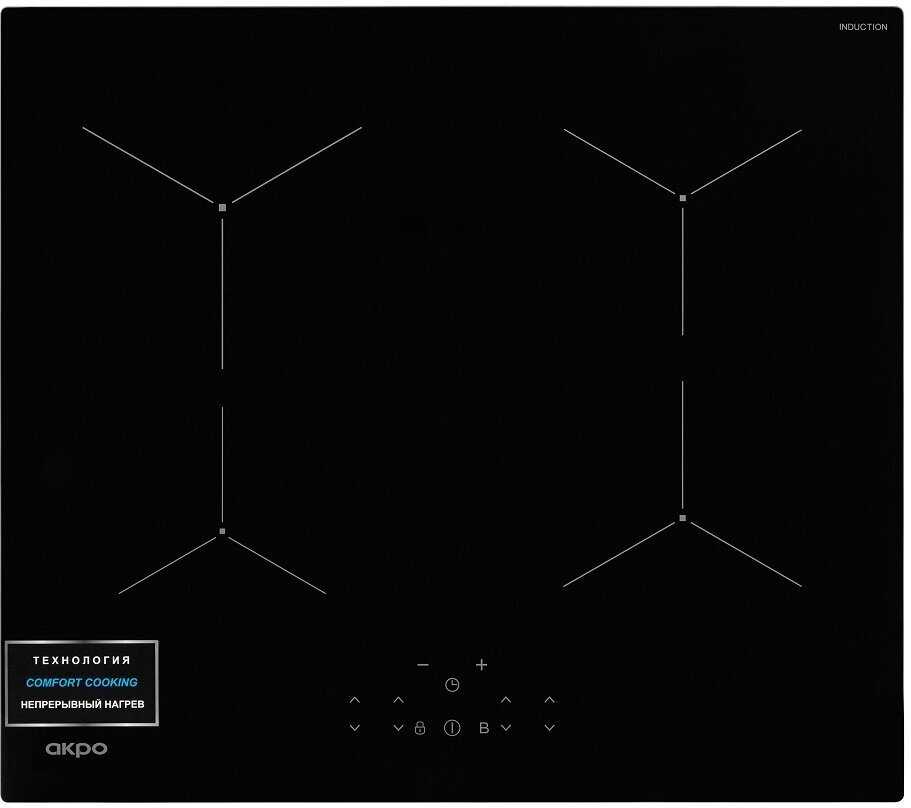Click the bottom-right cooking zone center marker
This screenshot has width=911, height=808.
tap(683, 518)
